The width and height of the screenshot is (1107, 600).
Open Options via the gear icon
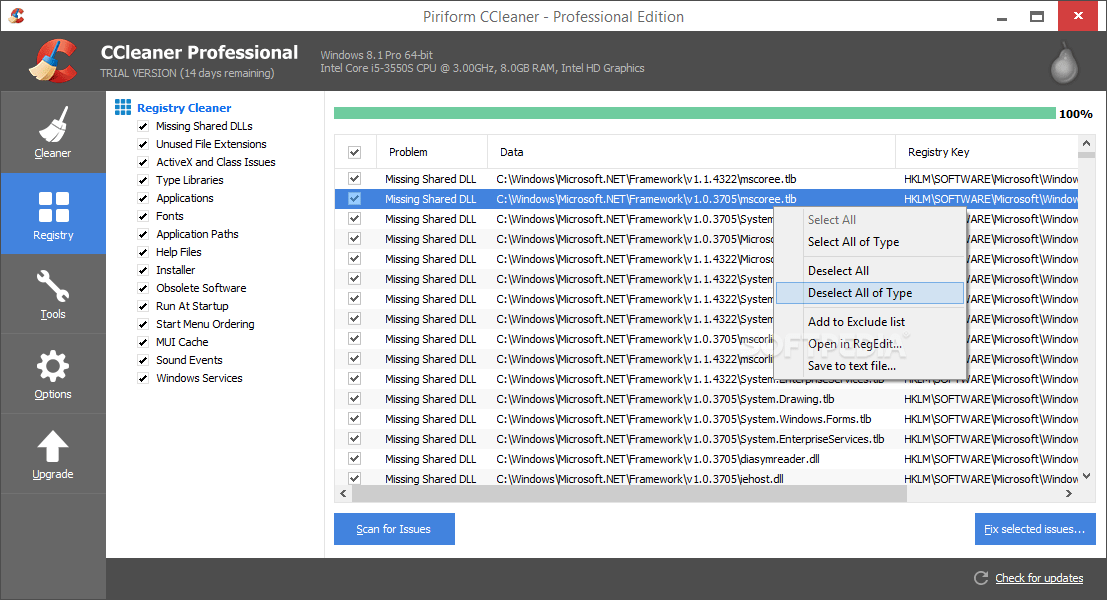click(52, 367)
